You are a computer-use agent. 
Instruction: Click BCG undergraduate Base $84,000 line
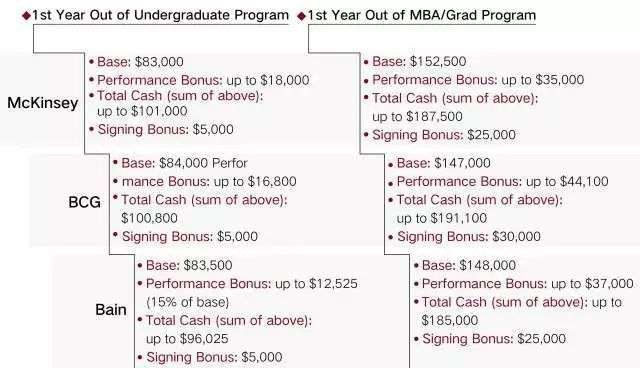pyautogui.click(x=184, y=163)
